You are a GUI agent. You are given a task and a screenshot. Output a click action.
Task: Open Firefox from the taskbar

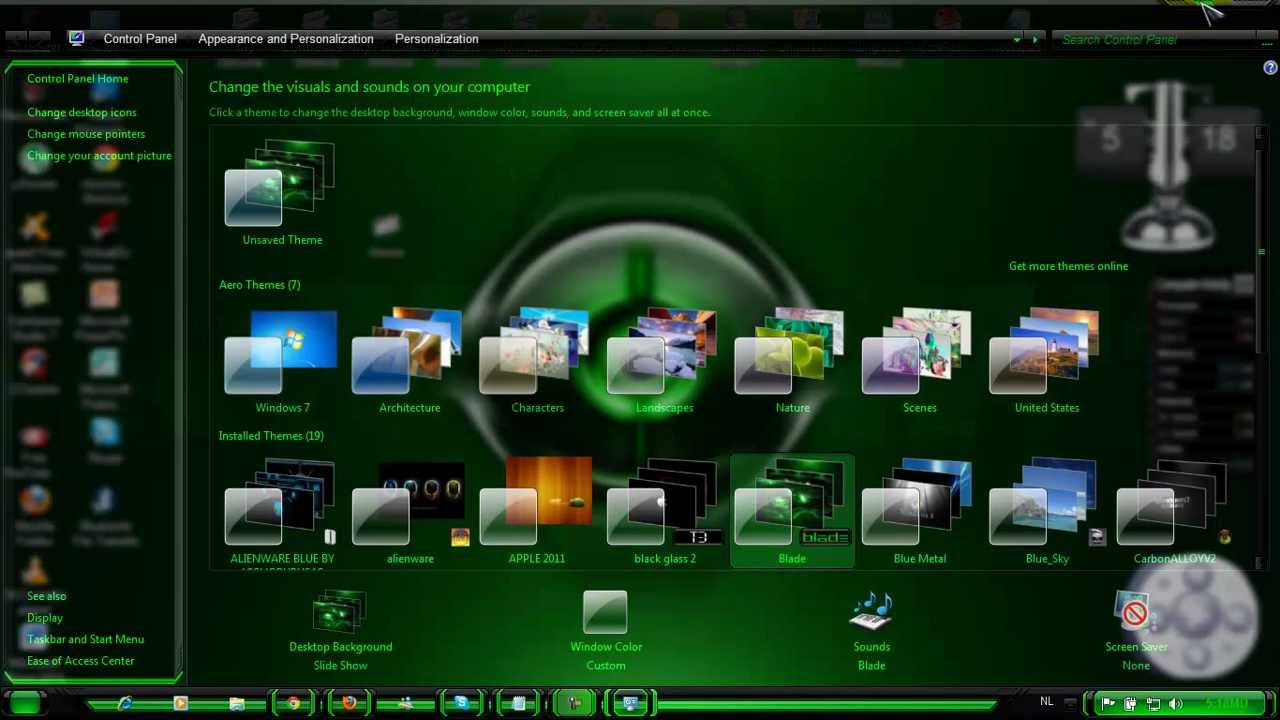pyautogui.click(x=349, y=704)
